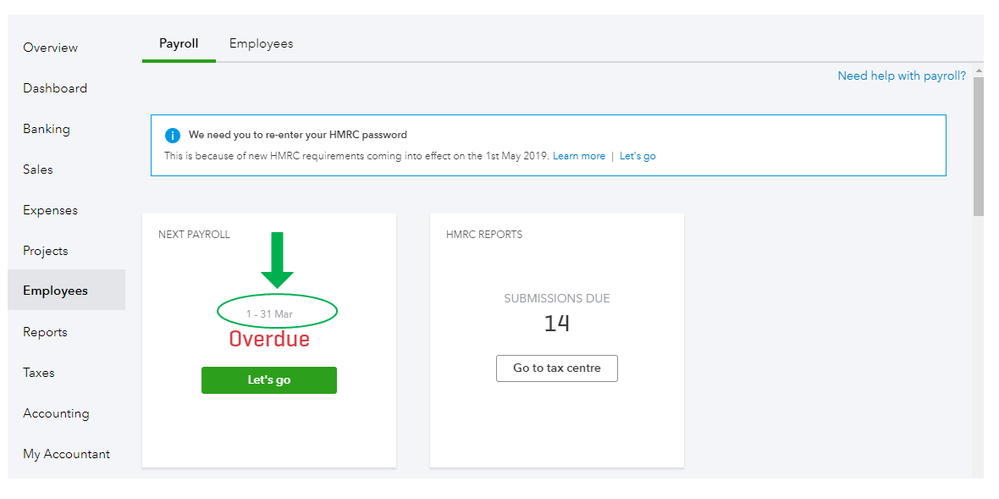Click the vertical scrollbar on the right
This screenshot has height=499, width=999.
coord(978,150)
